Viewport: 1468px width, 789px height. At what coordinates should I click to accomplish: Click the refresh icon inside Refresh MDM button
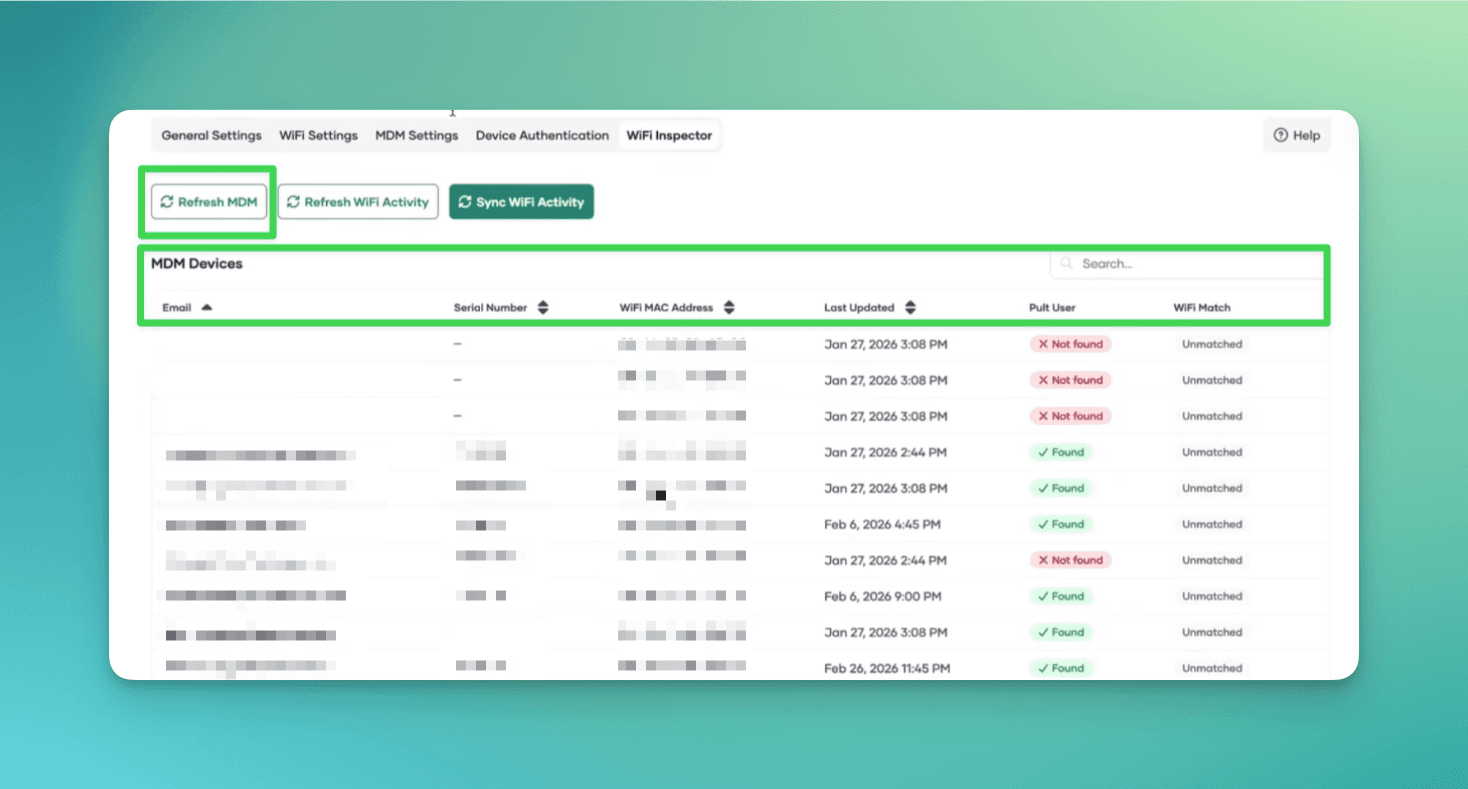(167, 201)
